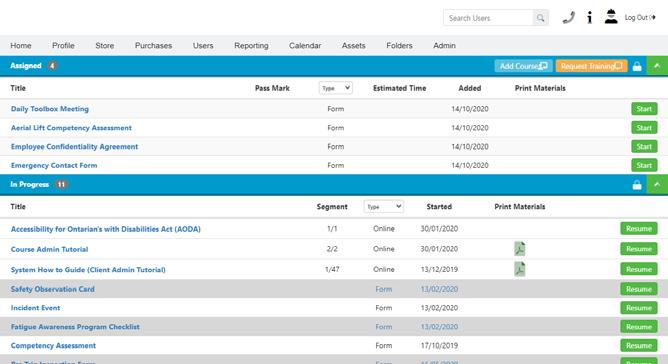This screenshot has width=668, height=364.
Task: Resume the AODA accessibility course
Action: pyautogui.click(x=639, y=228)
